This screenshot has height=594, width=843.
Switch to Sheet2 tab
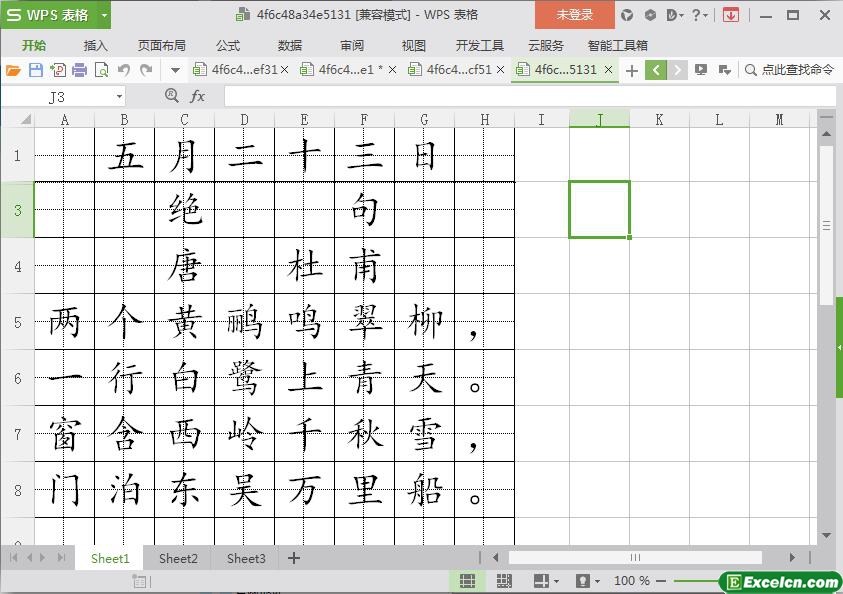[178, 558]
